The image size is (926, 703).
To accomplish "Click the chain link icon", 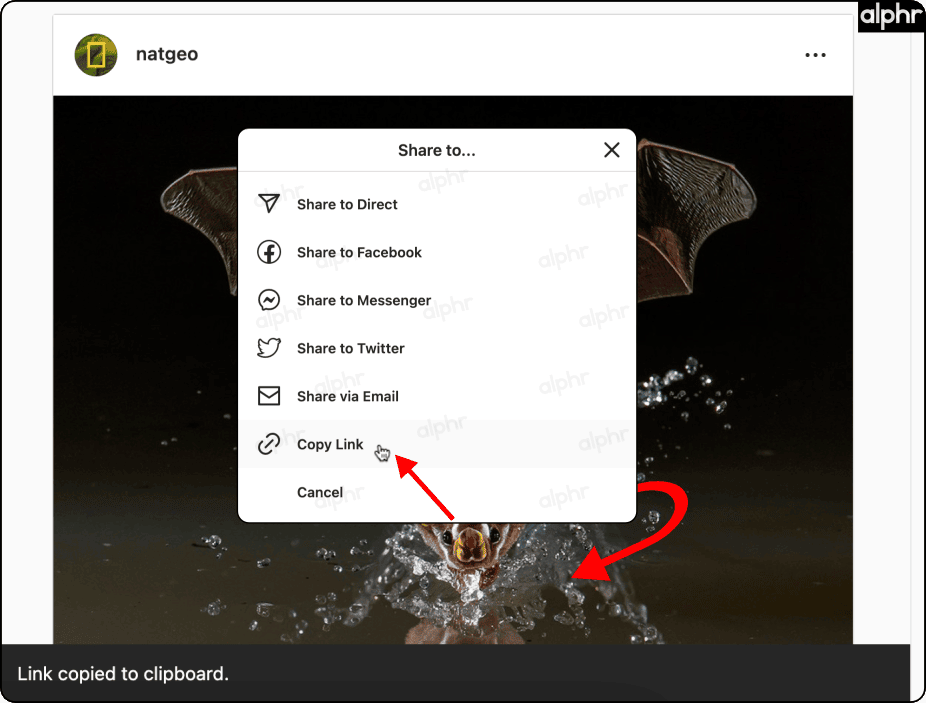I will pyautogui.click(x=268, y=444).
